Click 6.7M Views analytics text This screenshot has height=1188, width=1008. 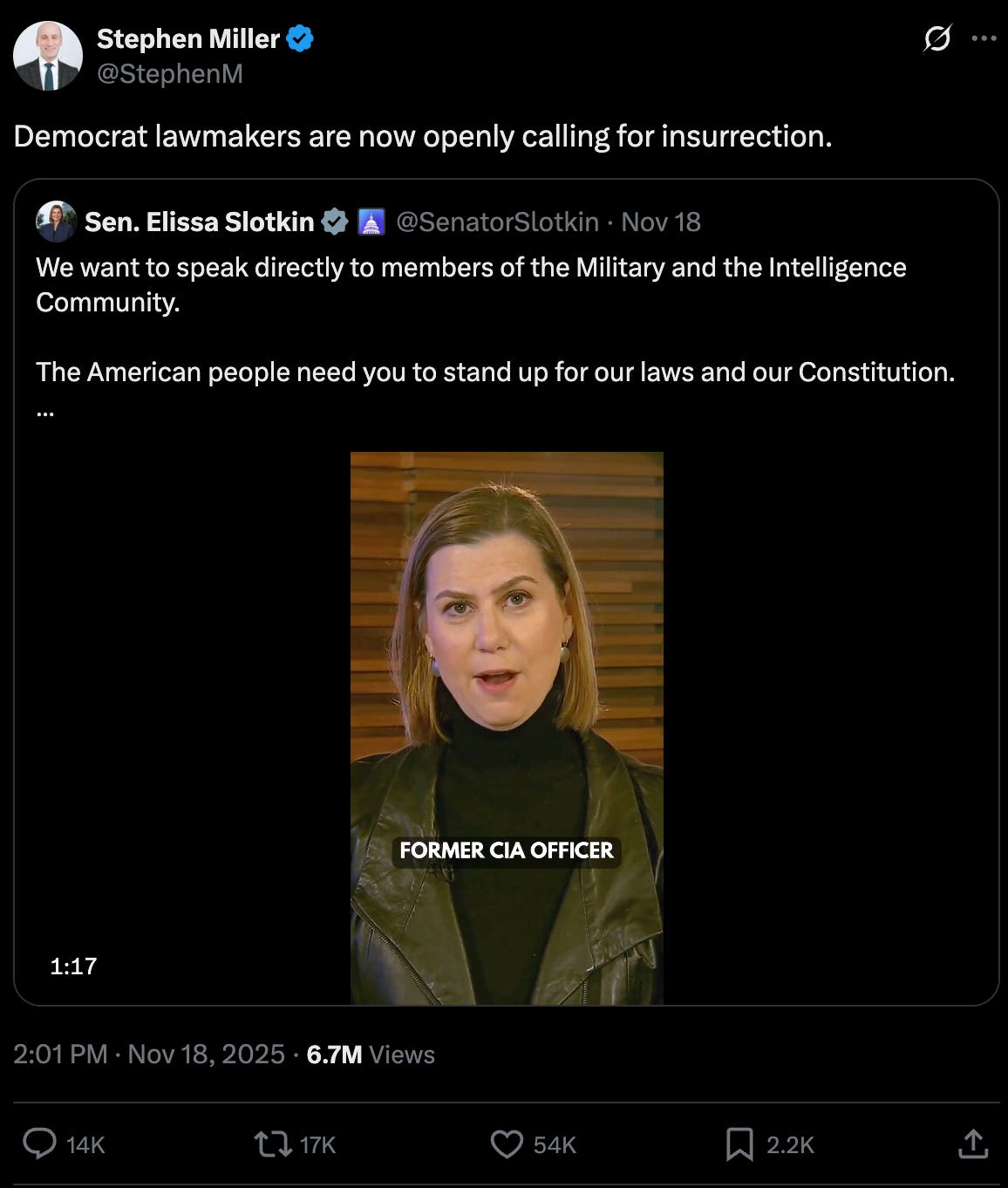(369, 1055)
